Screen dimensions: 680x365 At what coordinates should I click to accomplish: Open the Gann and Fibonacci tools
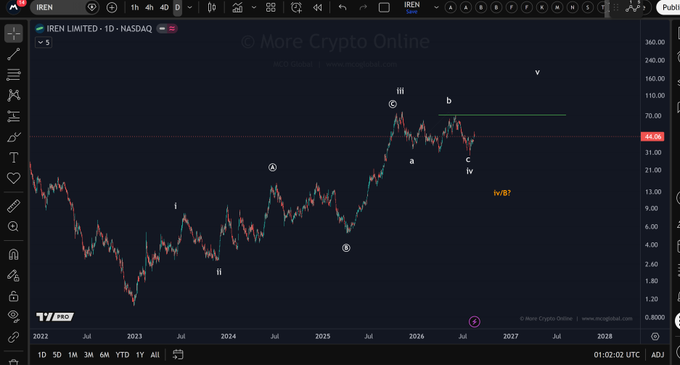coord(13,75)
